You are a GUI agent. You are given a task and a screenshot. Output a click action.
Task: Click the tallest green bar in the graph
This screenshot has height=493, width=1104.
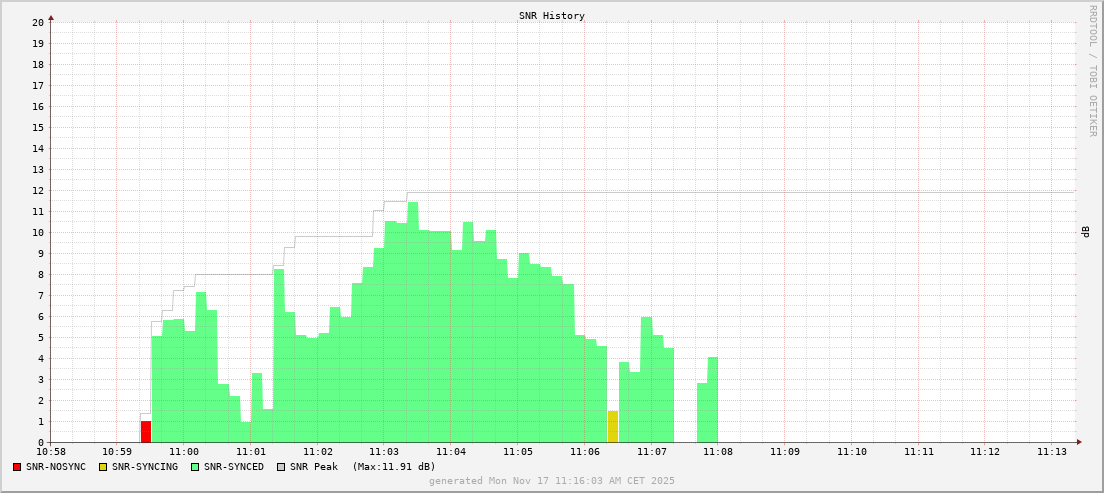point(412,322)
